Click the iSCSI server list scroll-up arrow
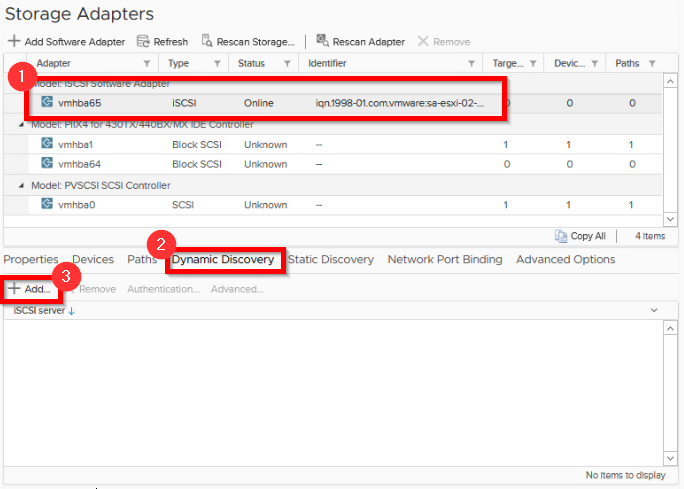Image resolution: width=684 pixels, height=489 pixels. click(x=670, y=328)
